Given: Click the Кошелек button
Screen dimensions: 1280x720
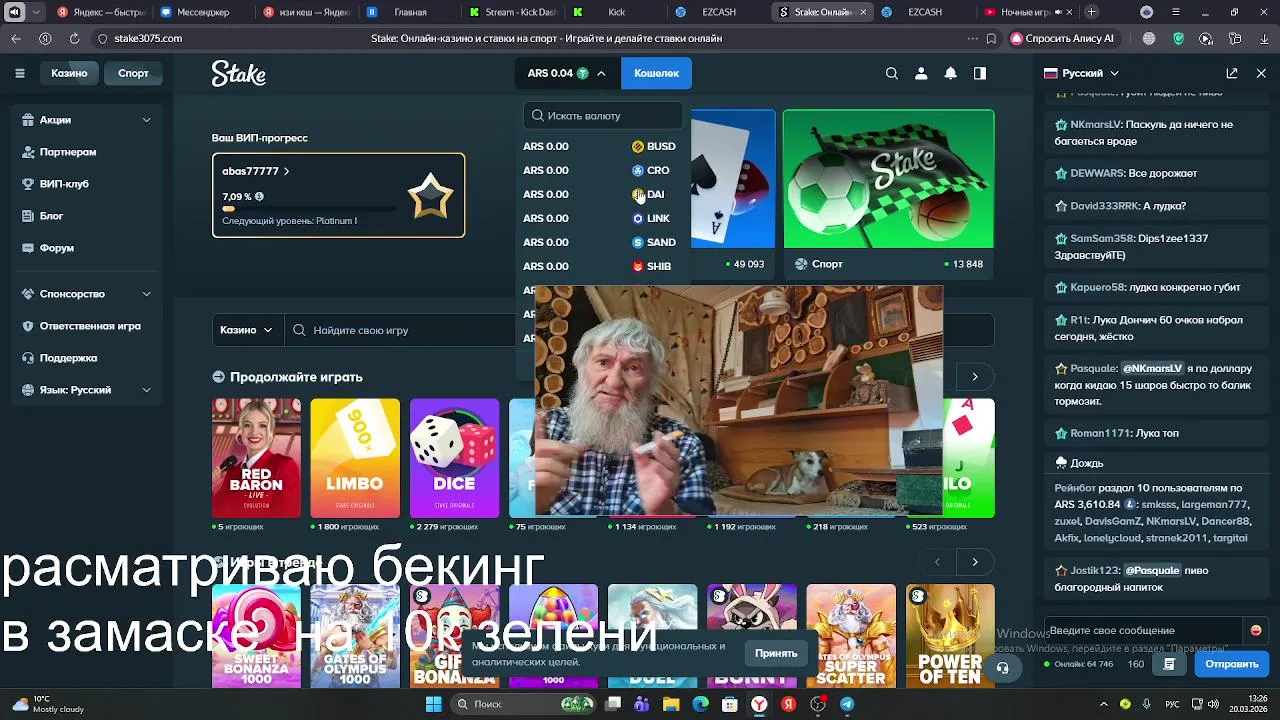Looking at the screenshot, I should point(656,73).
